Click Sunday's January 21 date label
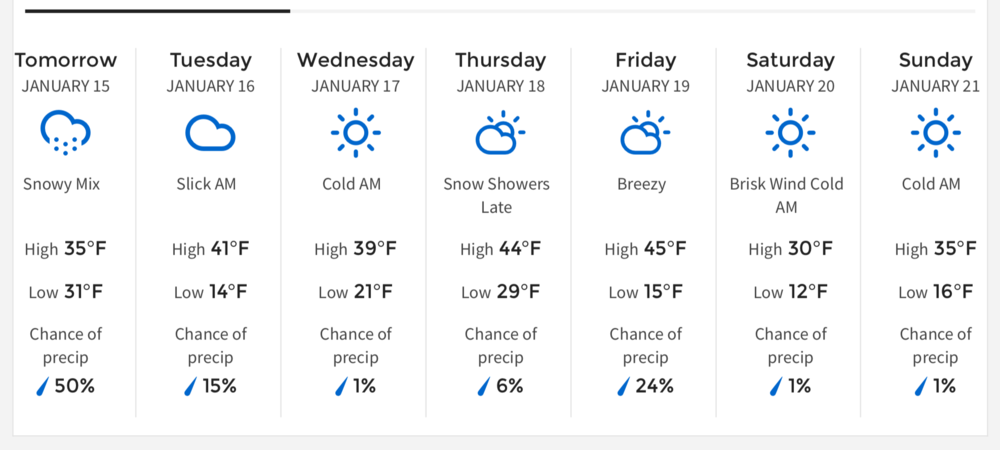The width and height of the screenshot is (1000, 450). [935, 86]
